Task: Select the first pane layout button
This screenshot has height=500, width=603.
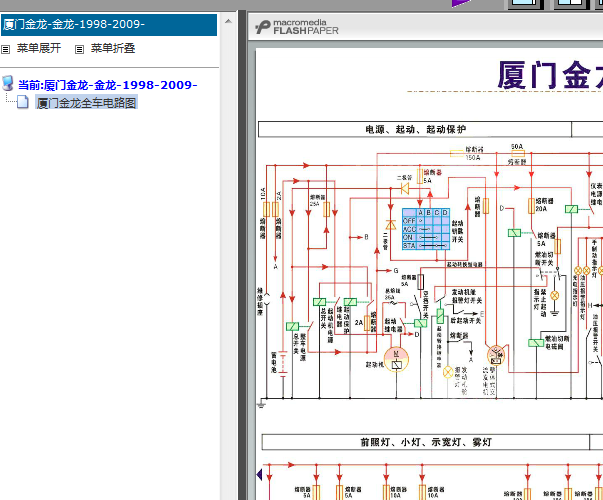Action: pyautogui.click(x=524, y=3)
